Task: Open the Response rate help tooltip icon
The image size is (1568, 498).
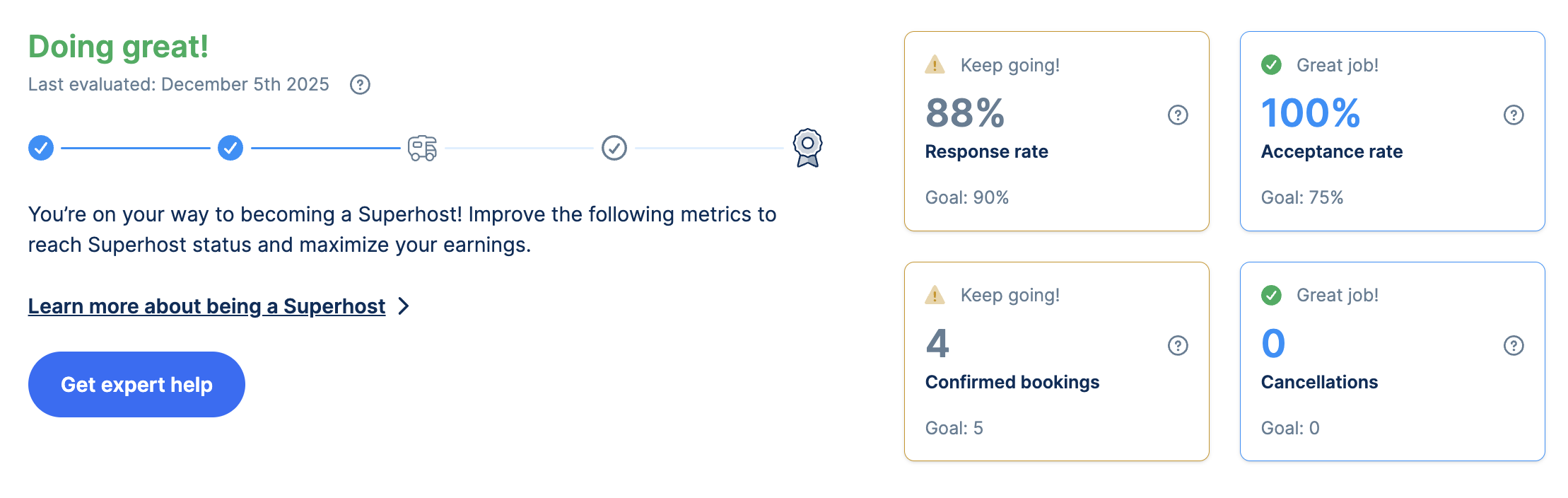Action: click(1178, 115)
